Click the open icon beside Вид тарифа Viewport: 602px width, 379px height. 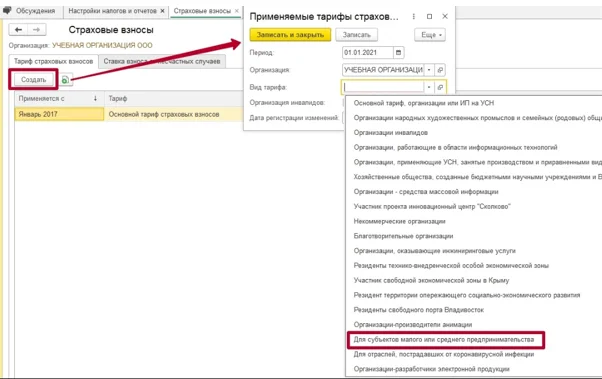[x=440, y=87]
